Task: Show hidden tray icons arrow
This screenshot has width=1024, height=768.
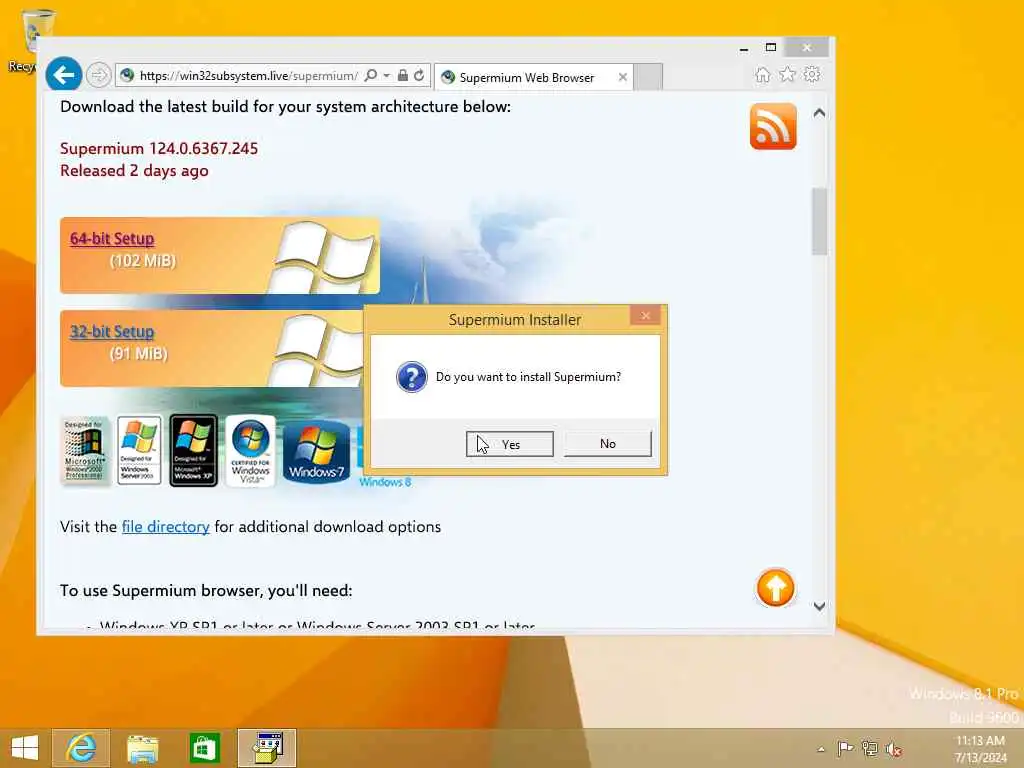Action: click(x=821, y=749)
